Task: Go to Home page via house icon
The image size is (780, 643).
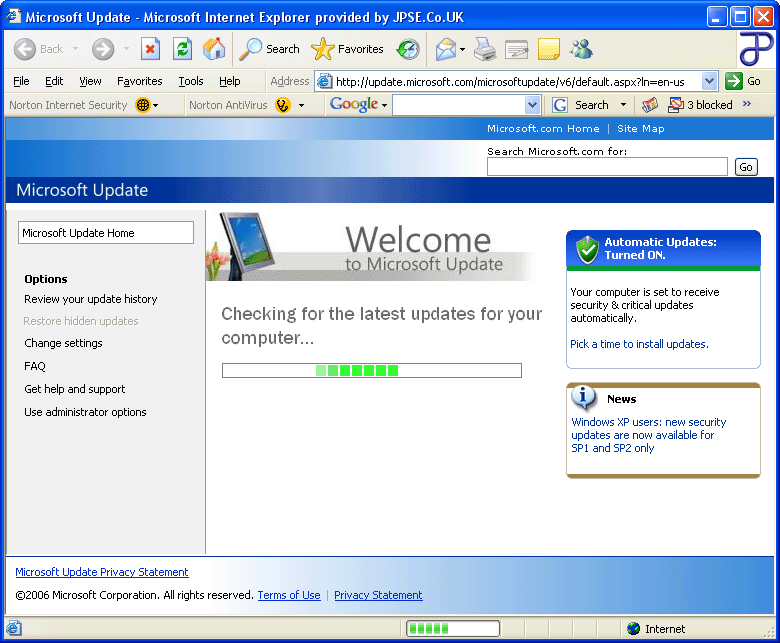Action: 214,49
